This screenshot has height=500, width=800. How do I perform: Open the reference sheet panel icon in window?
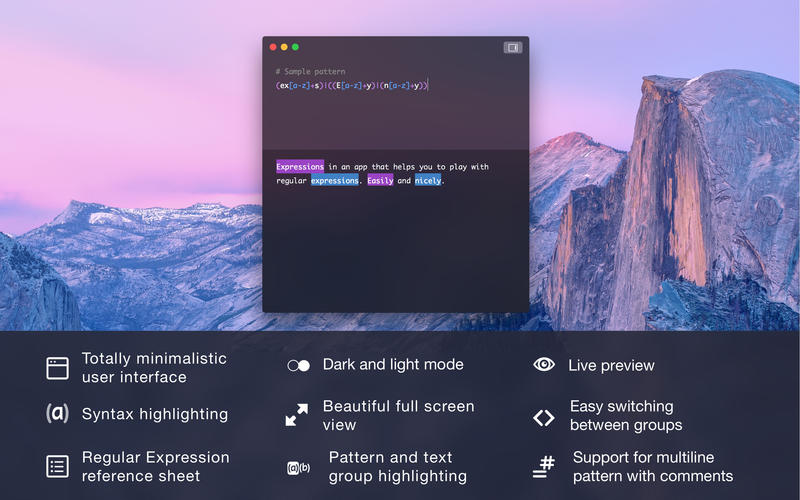pos(513,47)
